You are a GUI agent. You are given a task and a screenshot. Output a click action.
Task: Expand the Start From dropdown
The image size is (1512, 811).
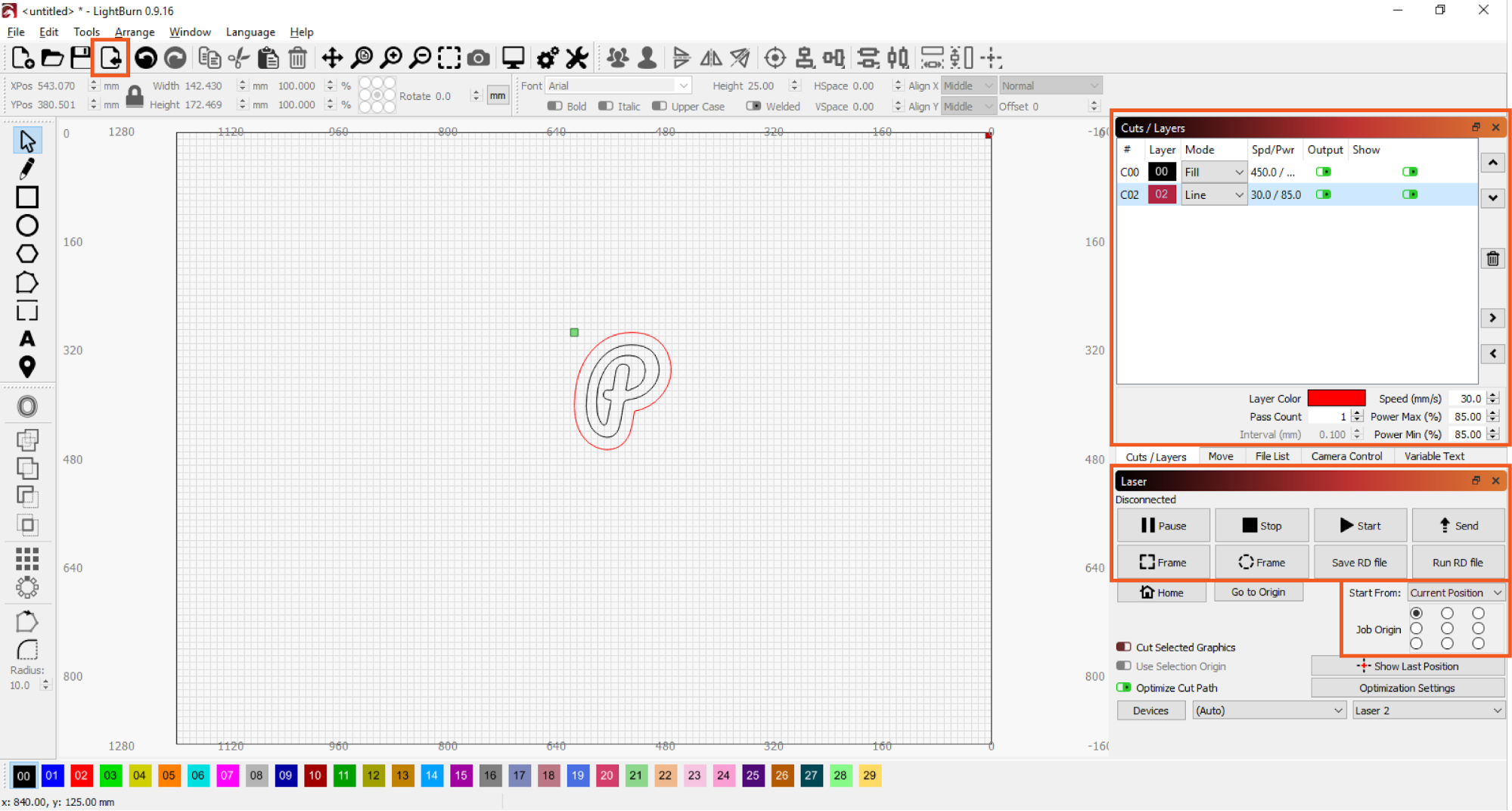point(1455,593)
